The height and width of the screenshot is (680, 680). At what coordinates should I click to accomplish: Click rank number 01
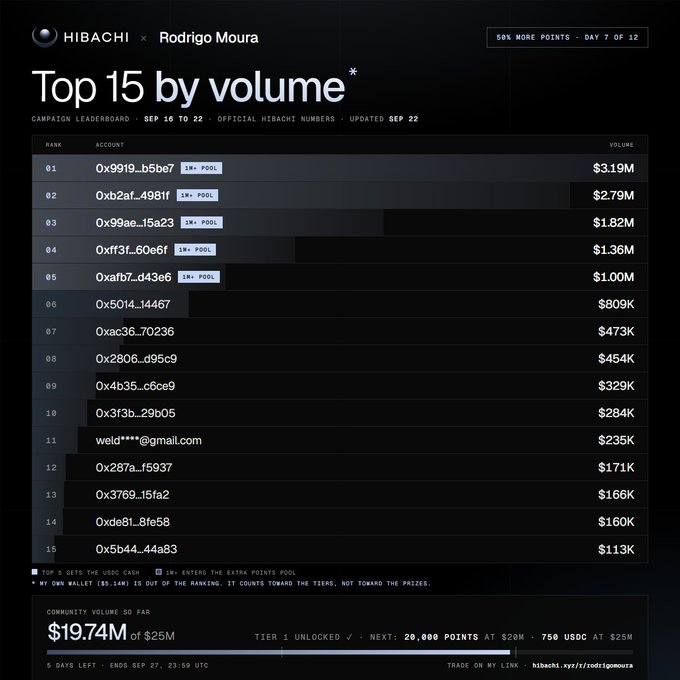pyautogui.click(x=51, y=169)
